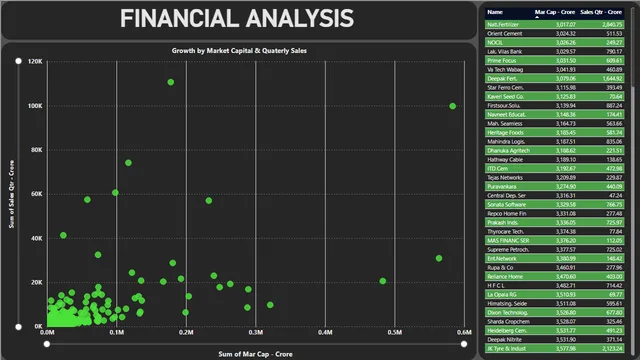Select the Central Dep. Ser row
This screenshot has height=360, width=640.
(554, 195)
